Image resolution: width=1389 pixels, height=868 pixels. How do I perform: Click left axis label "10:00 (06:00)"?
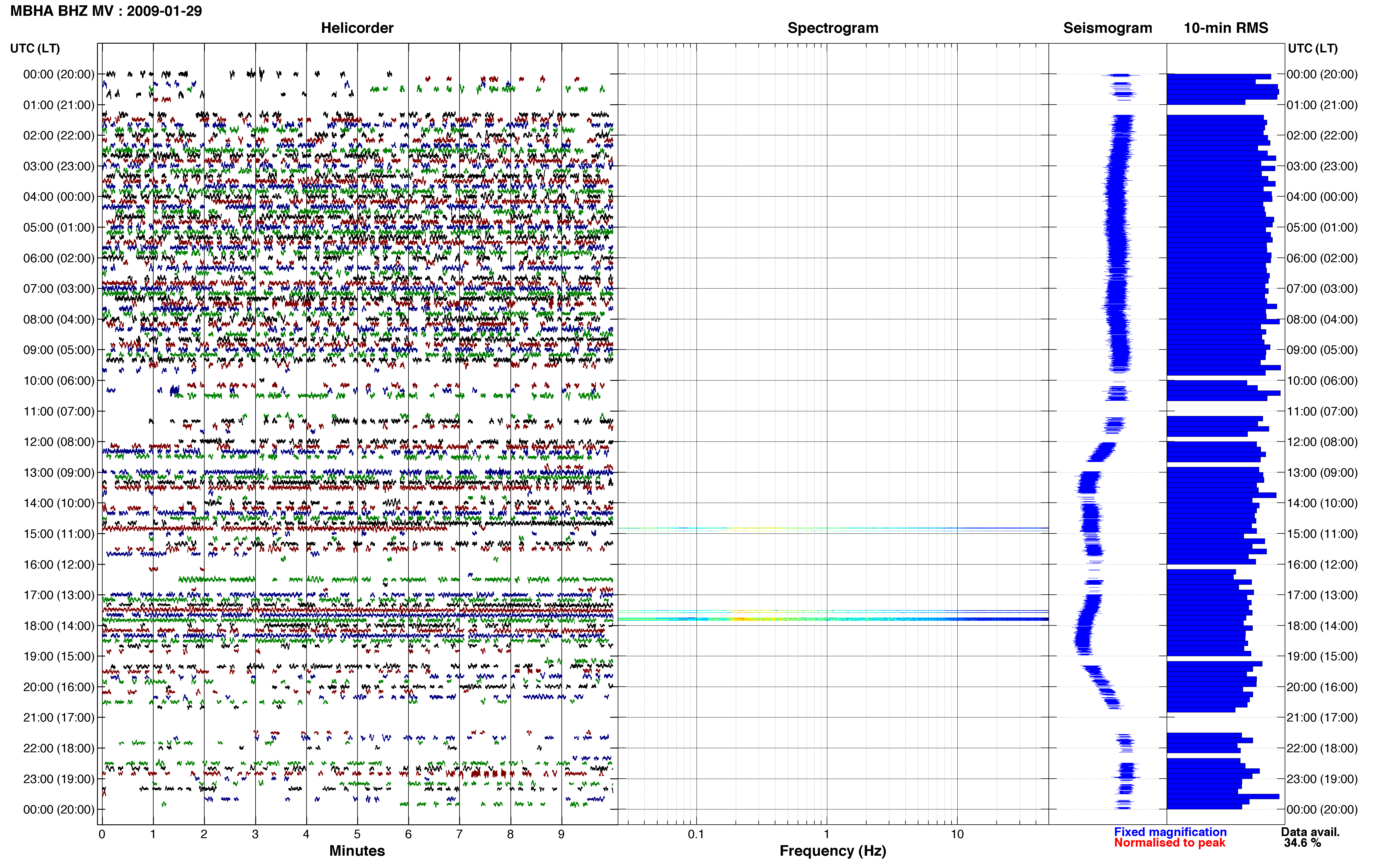click(x=59, y=381)
